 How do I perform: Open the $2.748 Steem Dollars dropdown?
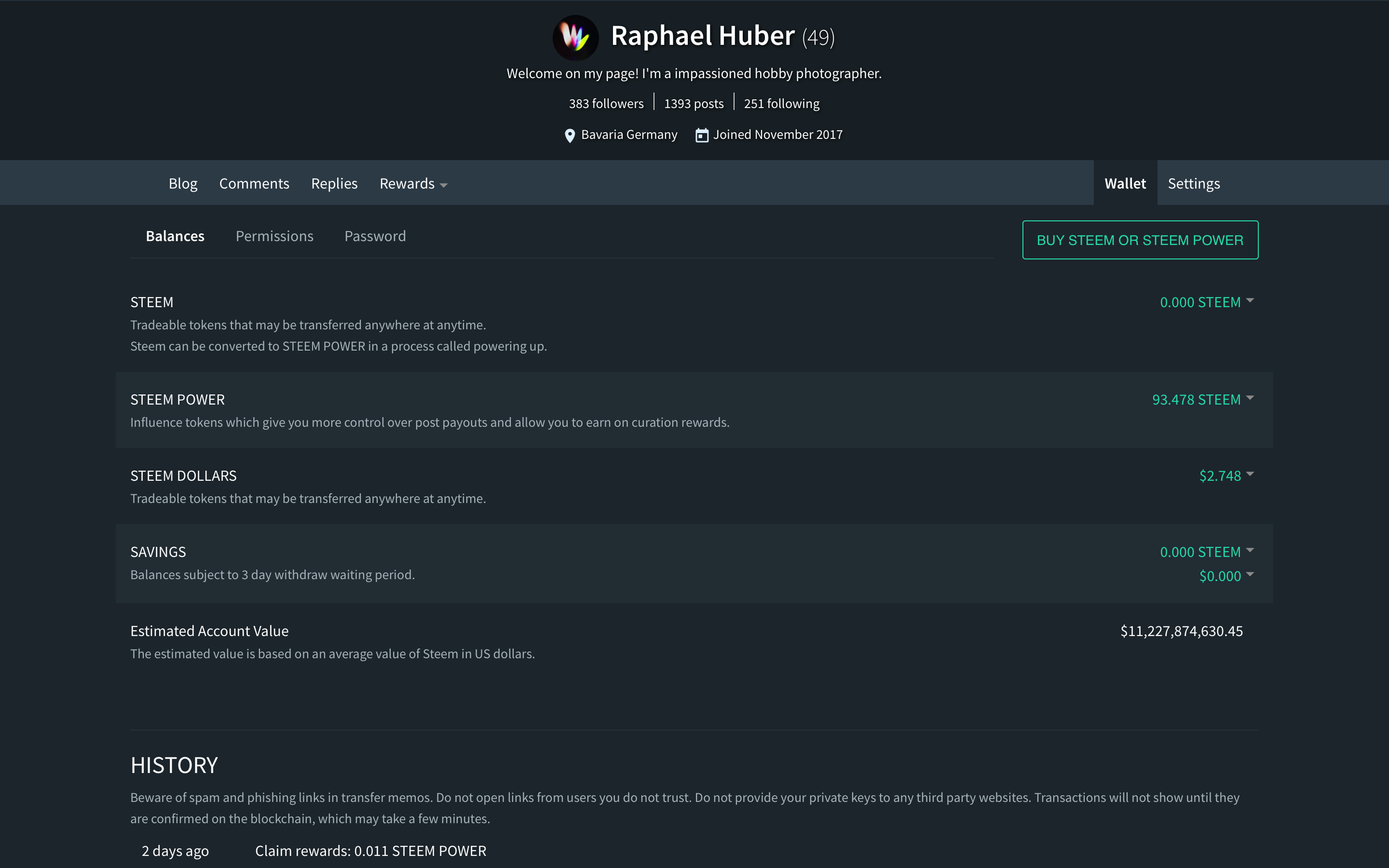coord(1226,476)
